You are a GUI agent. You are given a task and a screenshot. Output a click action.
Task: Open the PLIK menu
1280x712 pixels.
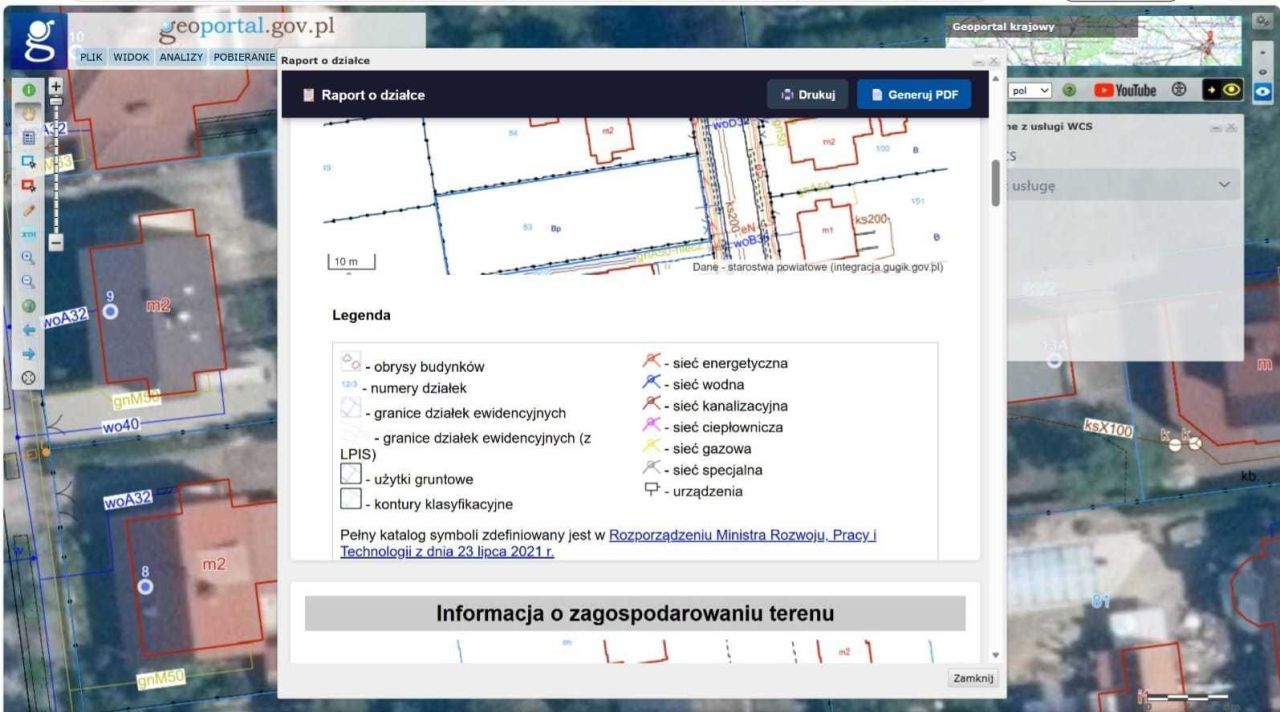coord(92,57)
